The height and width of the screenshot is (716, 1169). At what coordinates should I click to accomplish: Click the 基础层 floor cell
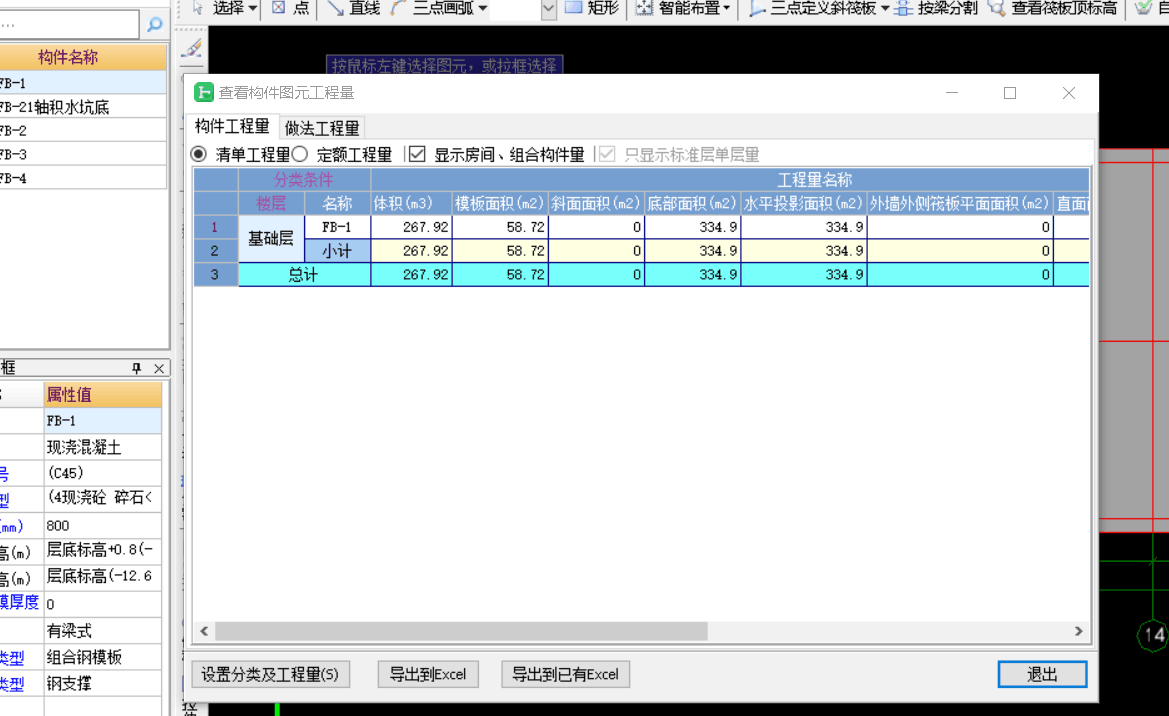pyautogui.click(x=271, y=239)
